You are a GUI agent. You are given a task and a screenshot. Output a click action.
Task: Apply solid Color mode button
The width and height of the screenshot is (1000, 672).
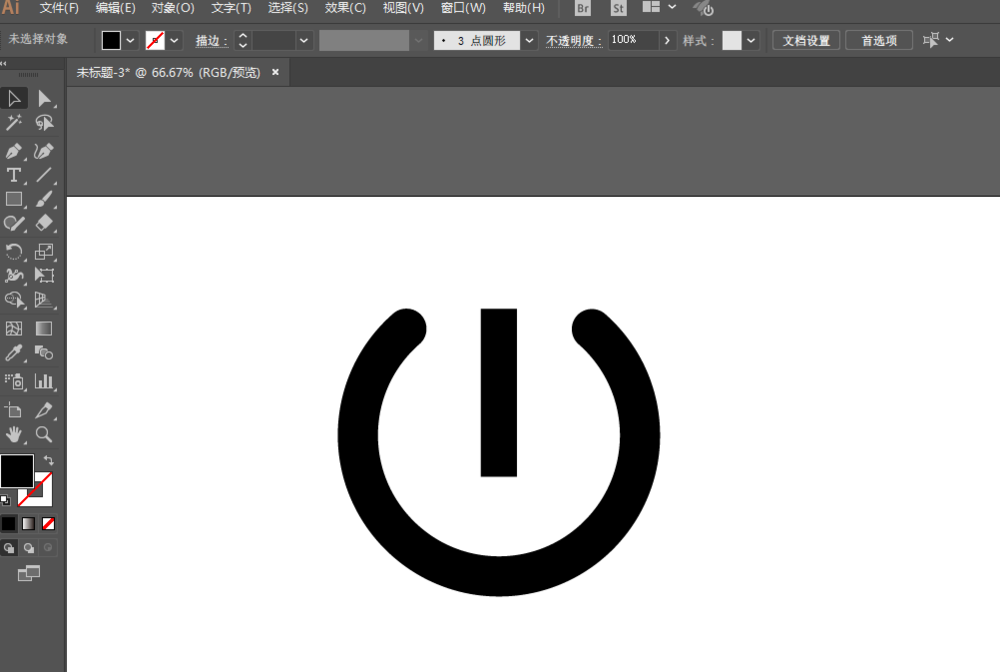click(x=9, y=523)
